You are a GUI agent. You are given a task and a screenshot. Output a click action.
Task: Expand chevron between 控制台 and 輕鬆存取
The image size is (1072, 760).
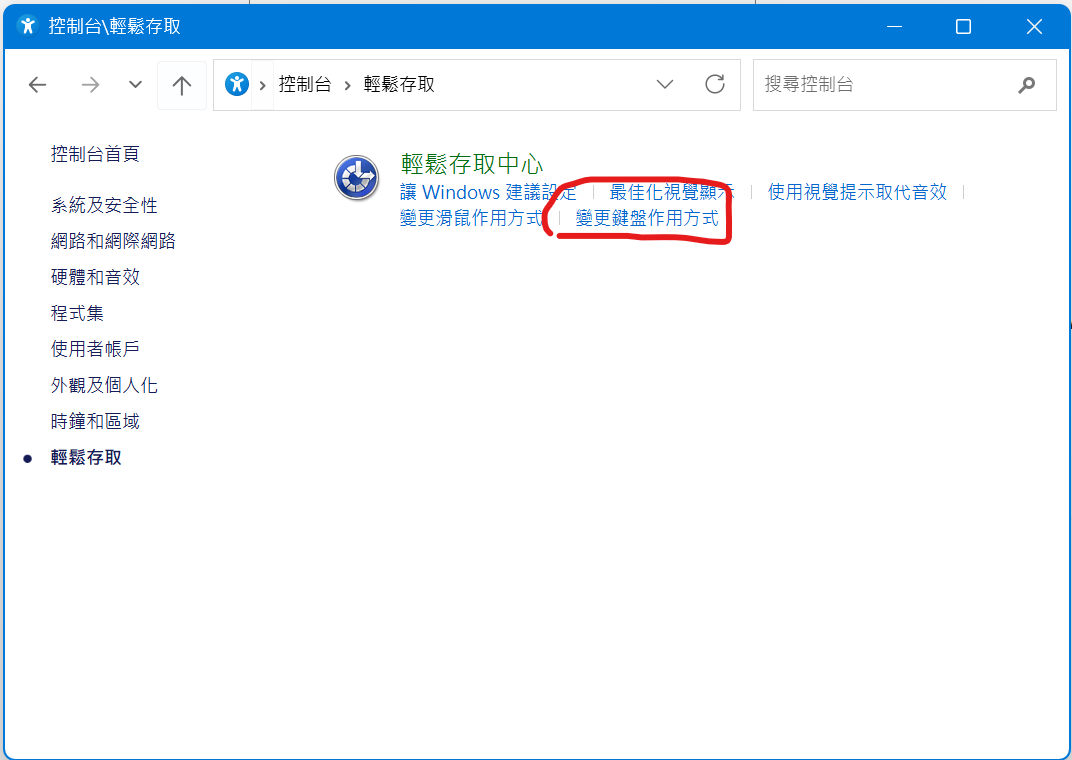[x=348, y=85]
